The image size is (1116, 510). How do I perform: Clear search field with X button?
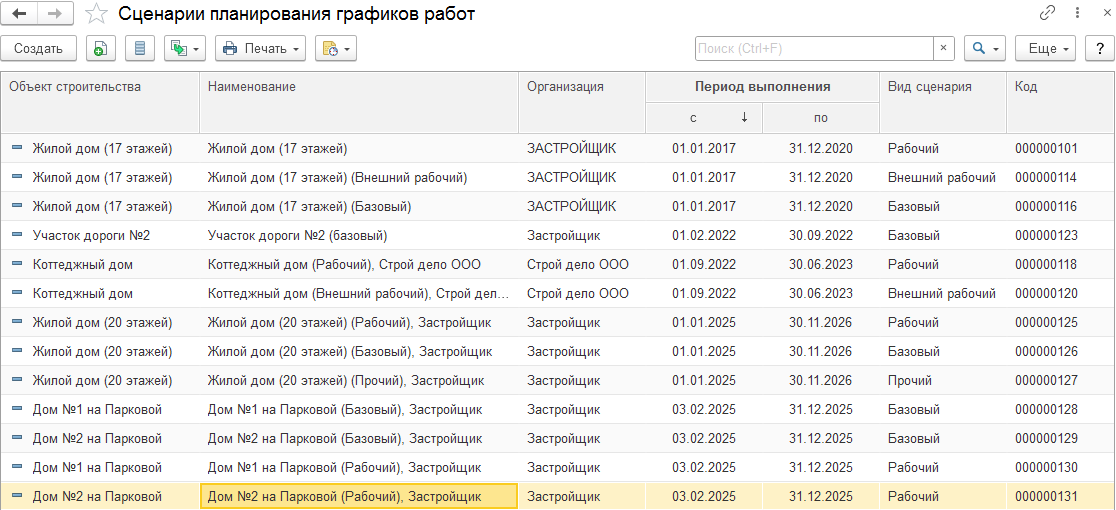(x=943, y=48)
